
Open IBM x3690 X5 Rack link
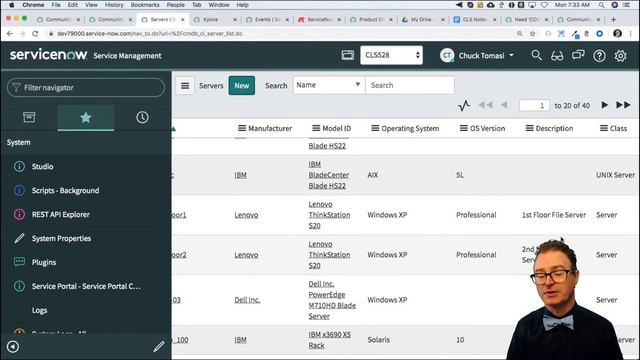[x=329, y=340]
